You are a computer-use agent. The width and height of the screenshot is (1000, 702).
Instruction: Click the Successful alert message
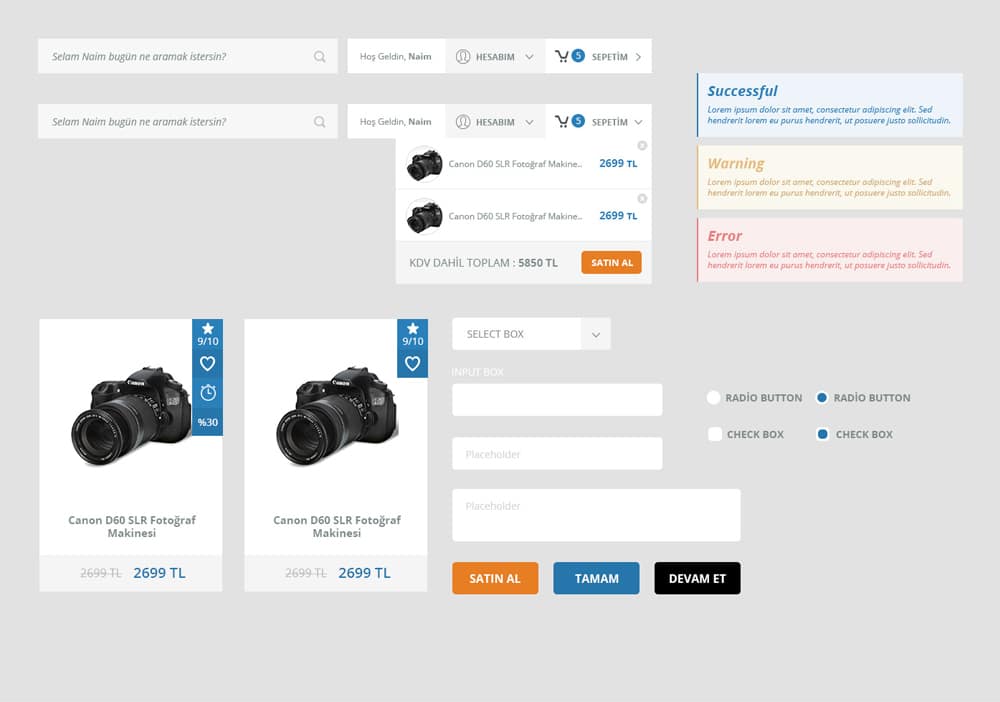click(830, 104)
